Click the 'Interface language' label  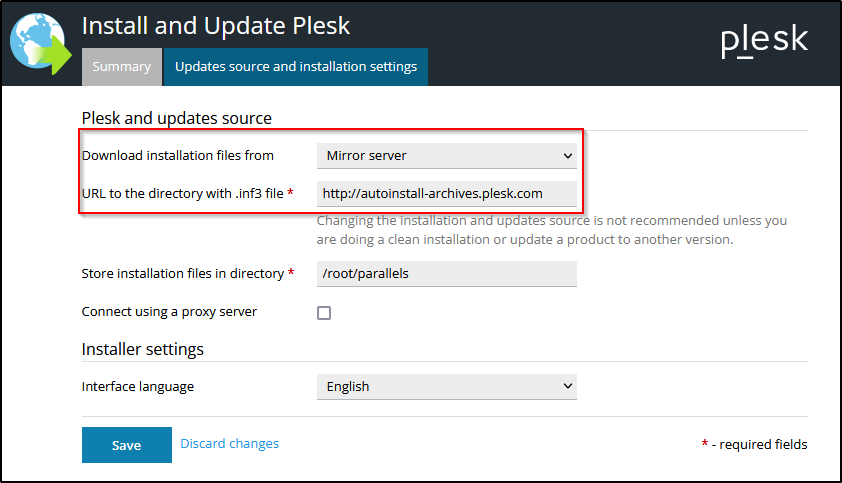point(138,386)
